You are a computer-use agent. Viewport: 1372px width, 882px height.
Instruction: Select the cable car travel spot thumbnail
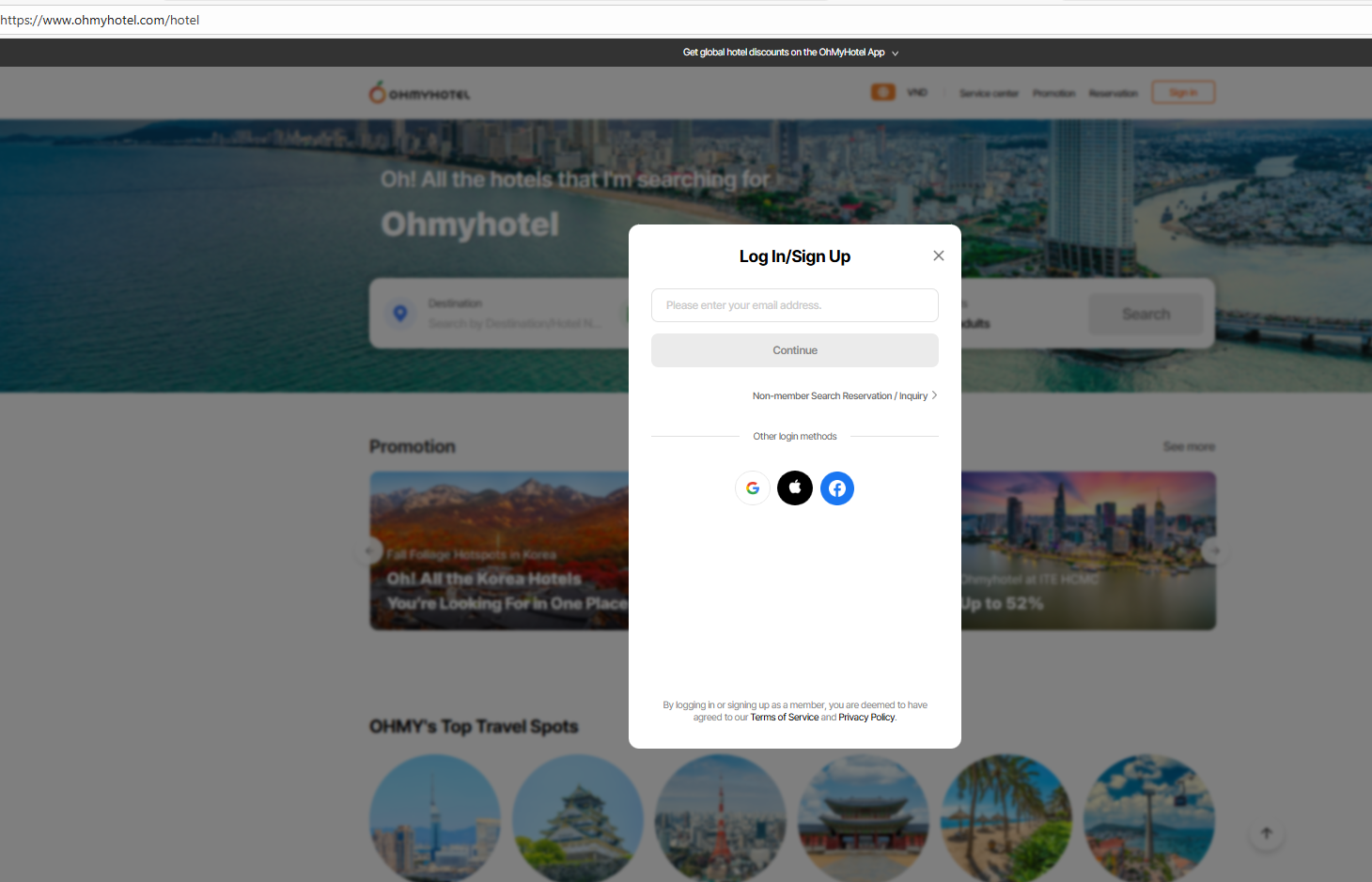tap(1149, 818)
